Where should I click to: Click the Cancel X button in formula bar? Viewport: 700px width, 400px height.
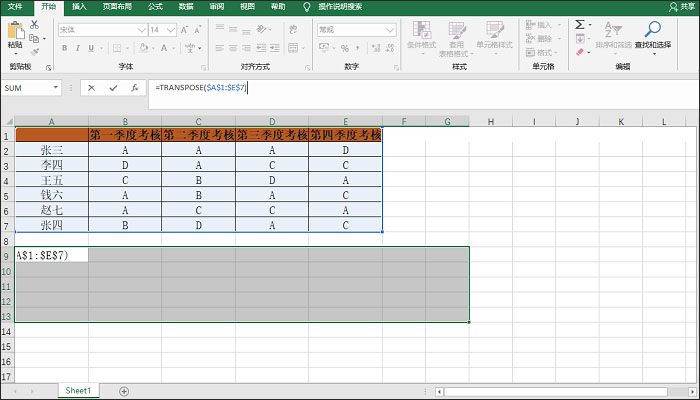click(92, 88)
